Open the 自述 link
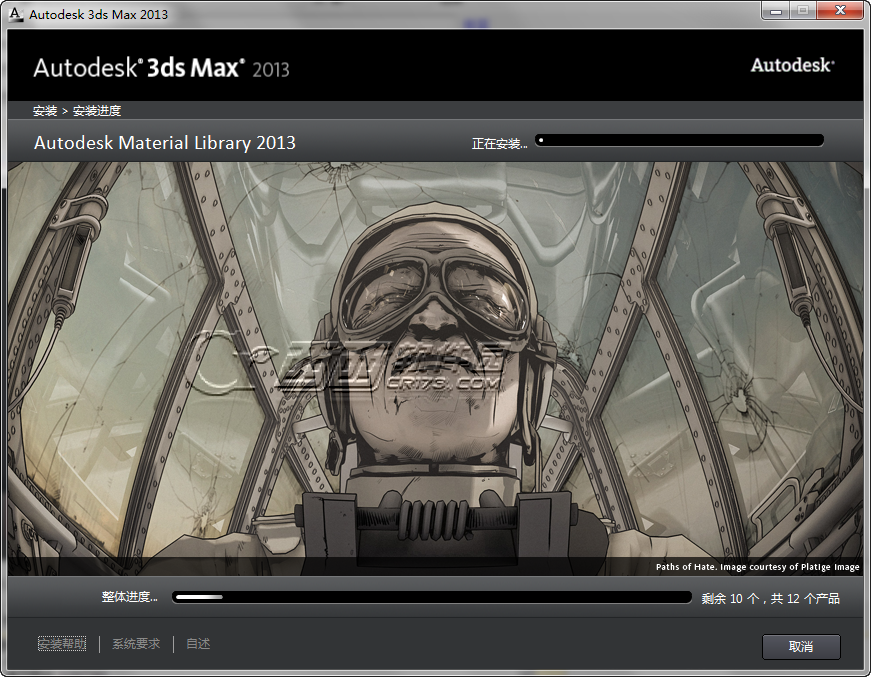This screenshot has height=677, width=871. point(197,644)
